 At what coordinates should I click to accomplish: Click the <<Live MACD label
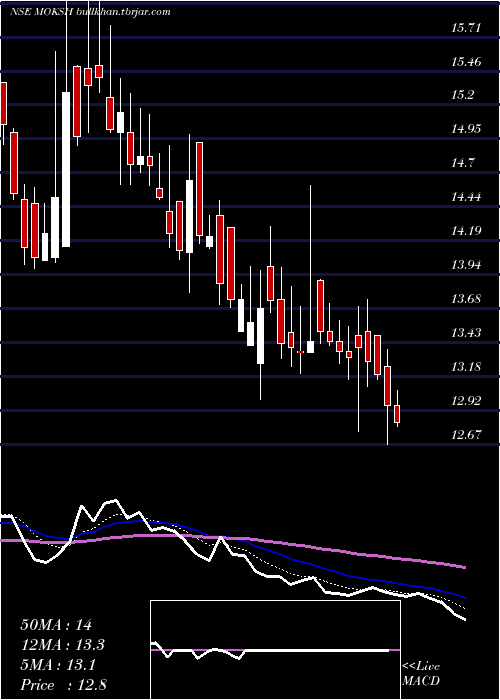tap(421, 673)
